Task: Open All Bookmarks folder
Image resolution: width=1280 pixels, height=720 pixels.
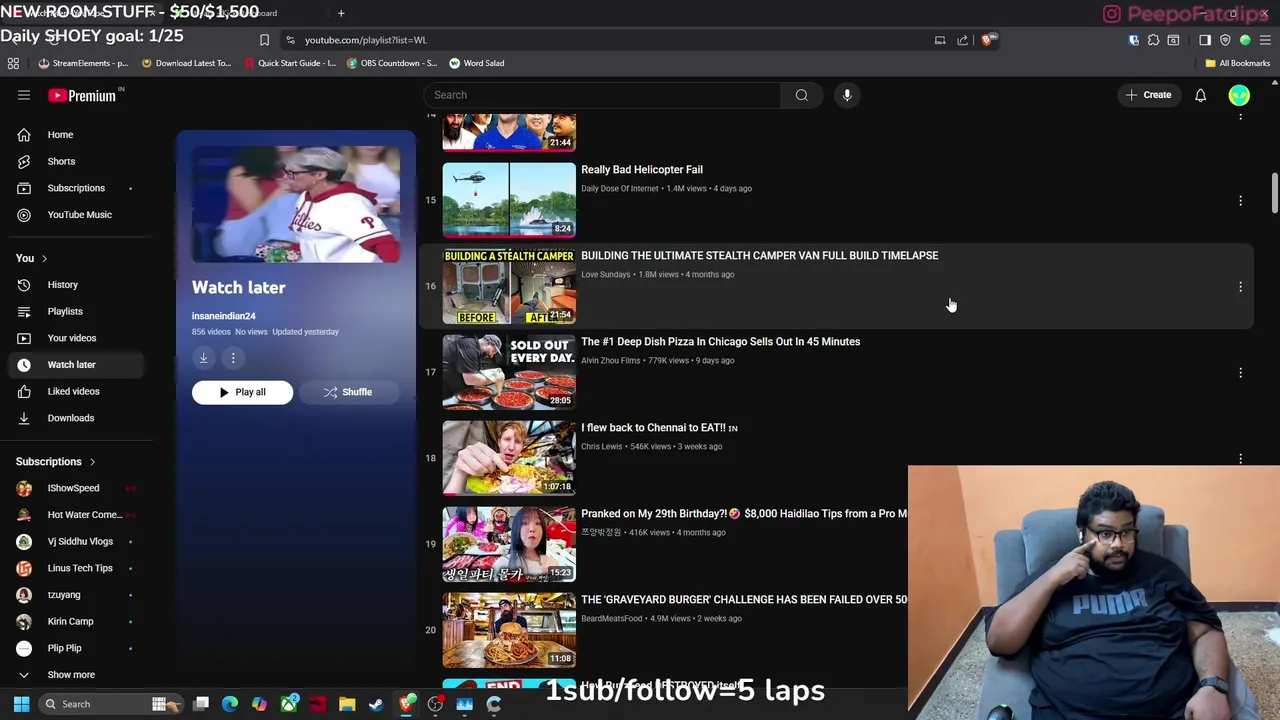Action: [x=1237, y=63]
